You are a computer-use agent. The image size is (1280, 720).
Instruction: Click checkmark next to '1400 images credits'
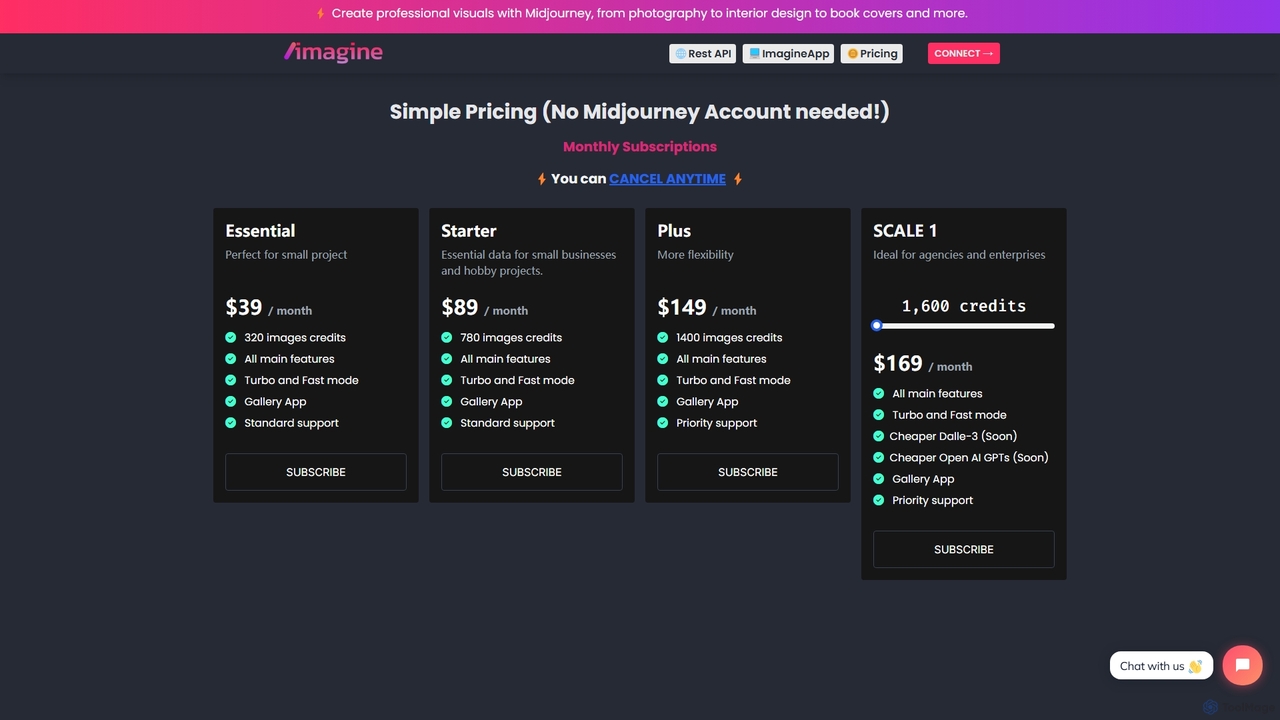(x=663, y=338)
